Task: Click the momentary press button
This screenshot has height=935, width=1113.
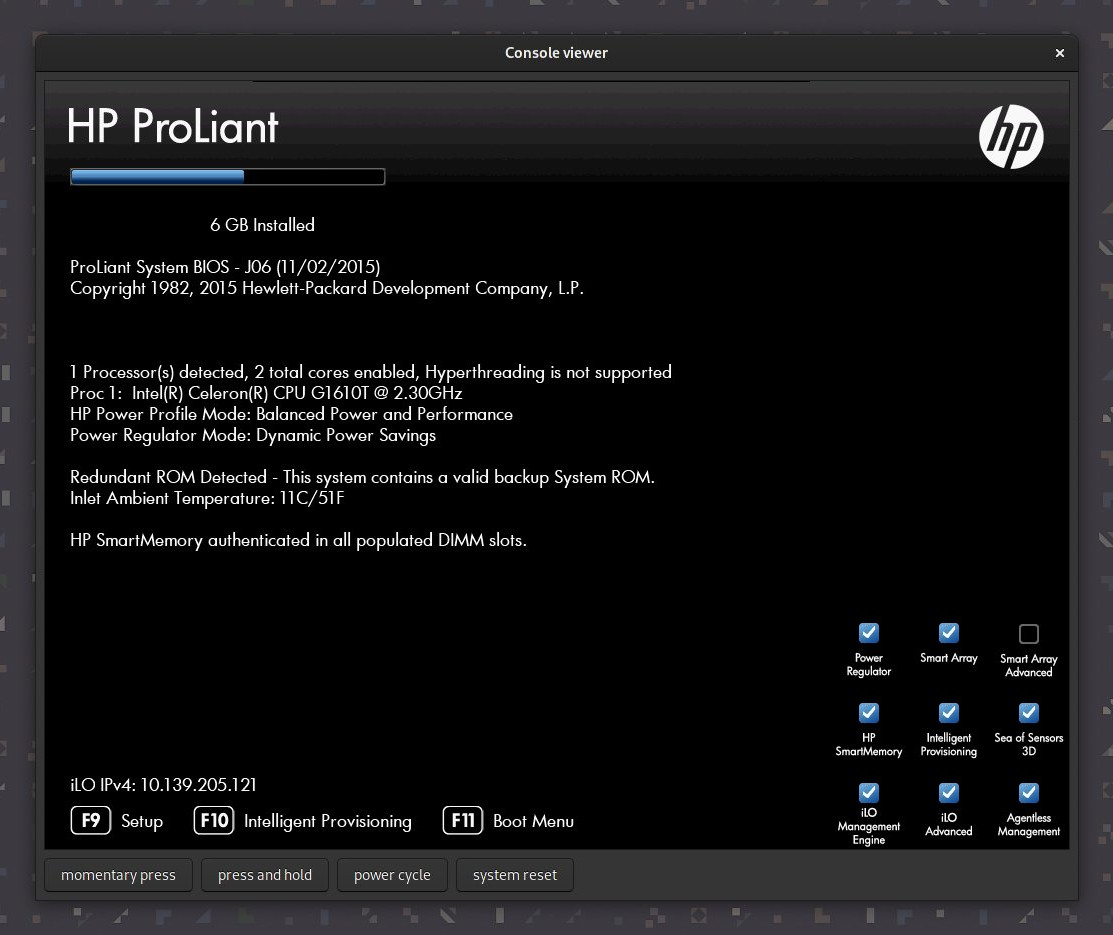Action: tap(118, 875)
